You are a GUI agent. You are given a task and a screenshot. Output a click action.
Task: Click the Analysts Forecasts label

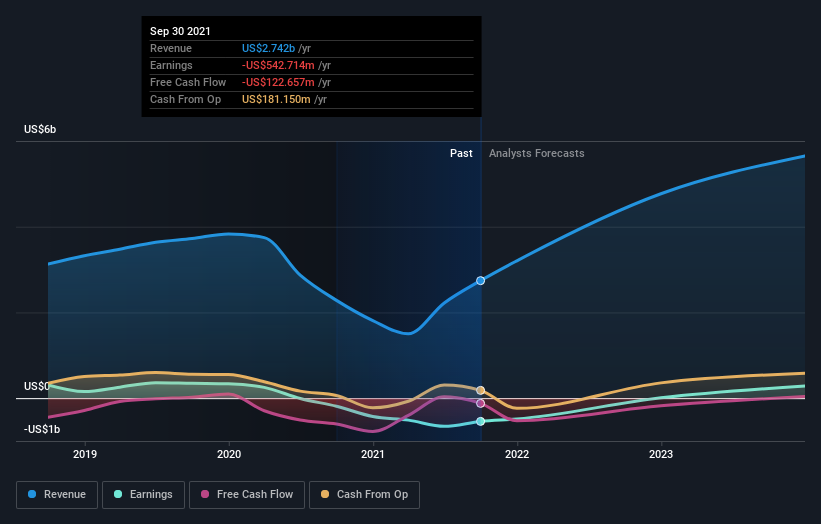click(x=537, y=153)
